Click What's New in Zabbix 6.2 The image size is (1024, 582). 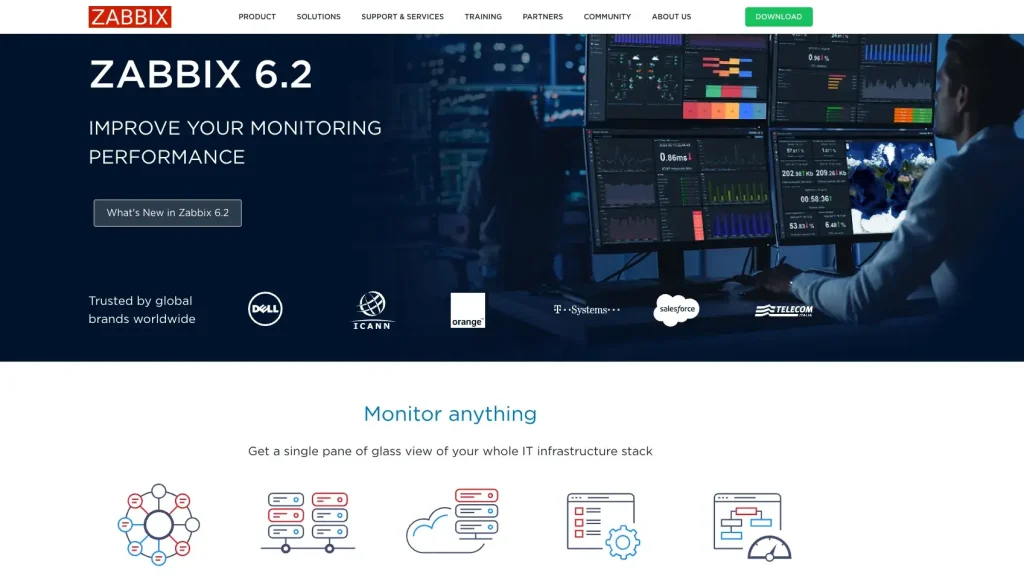(x=168, y=213)
